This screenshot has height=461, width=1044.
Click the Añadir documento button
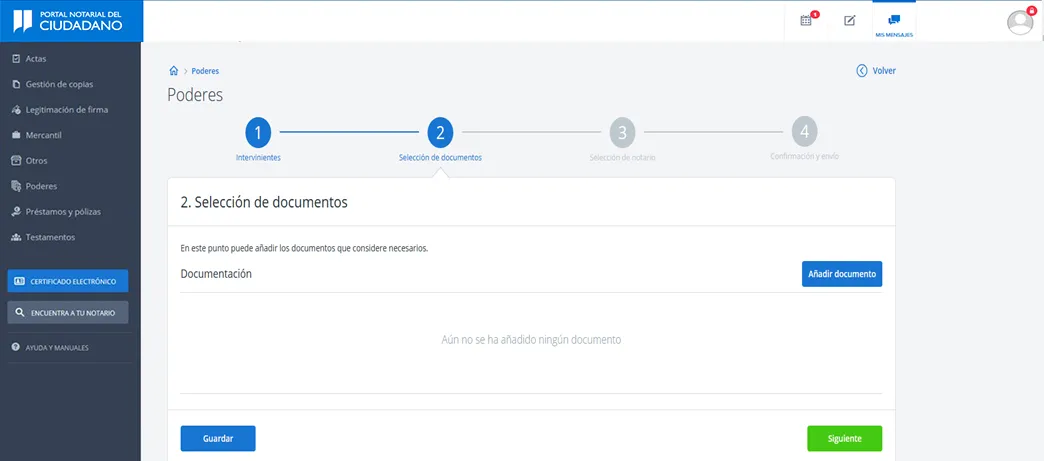pyautogui.click(x=841, y=274)
